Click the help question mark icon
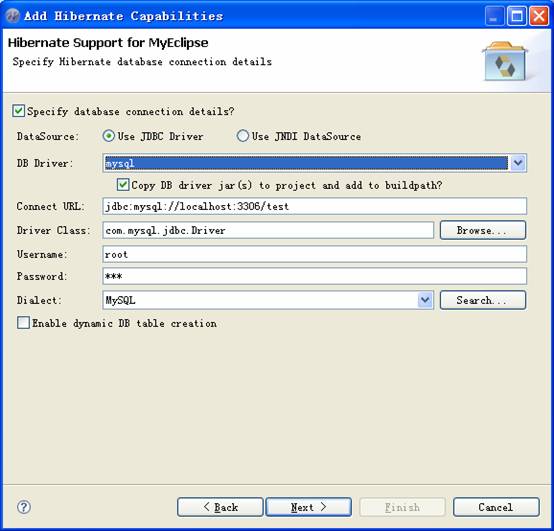Image resolution: width=554 pixels, height=531 pixels. pos(24,507)
